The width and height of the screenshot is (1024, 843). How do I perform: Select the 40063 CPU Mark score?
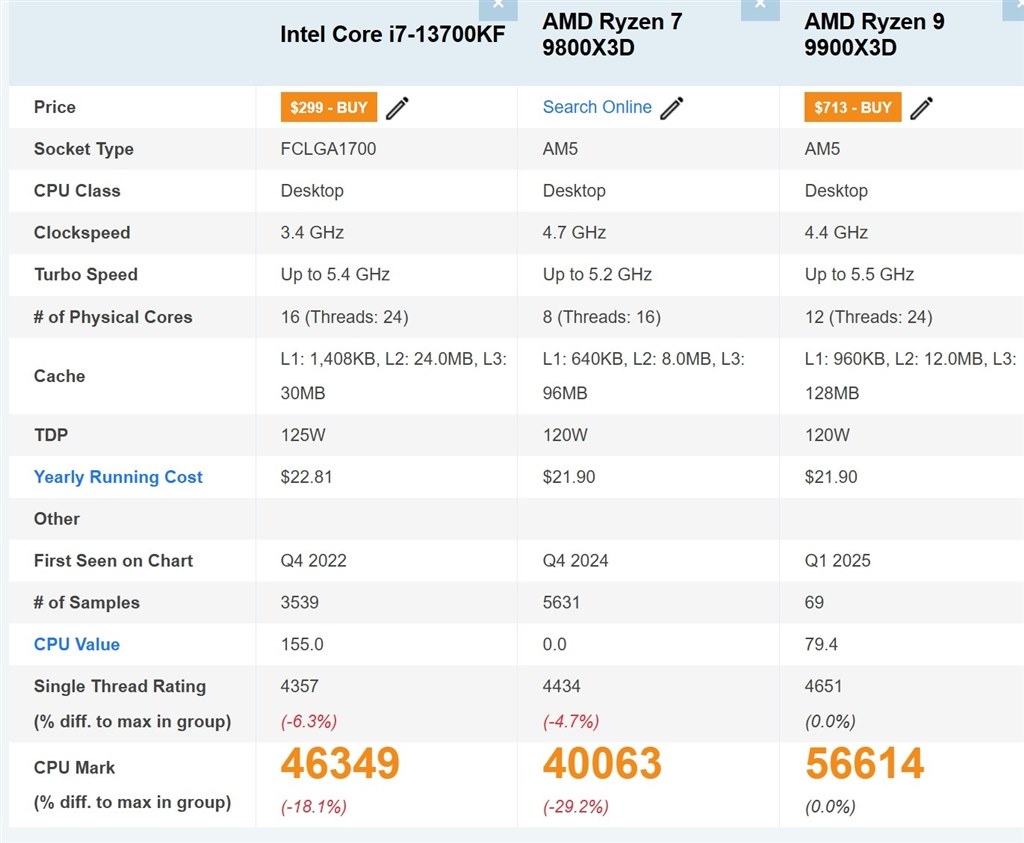click(x=602, y=764)
